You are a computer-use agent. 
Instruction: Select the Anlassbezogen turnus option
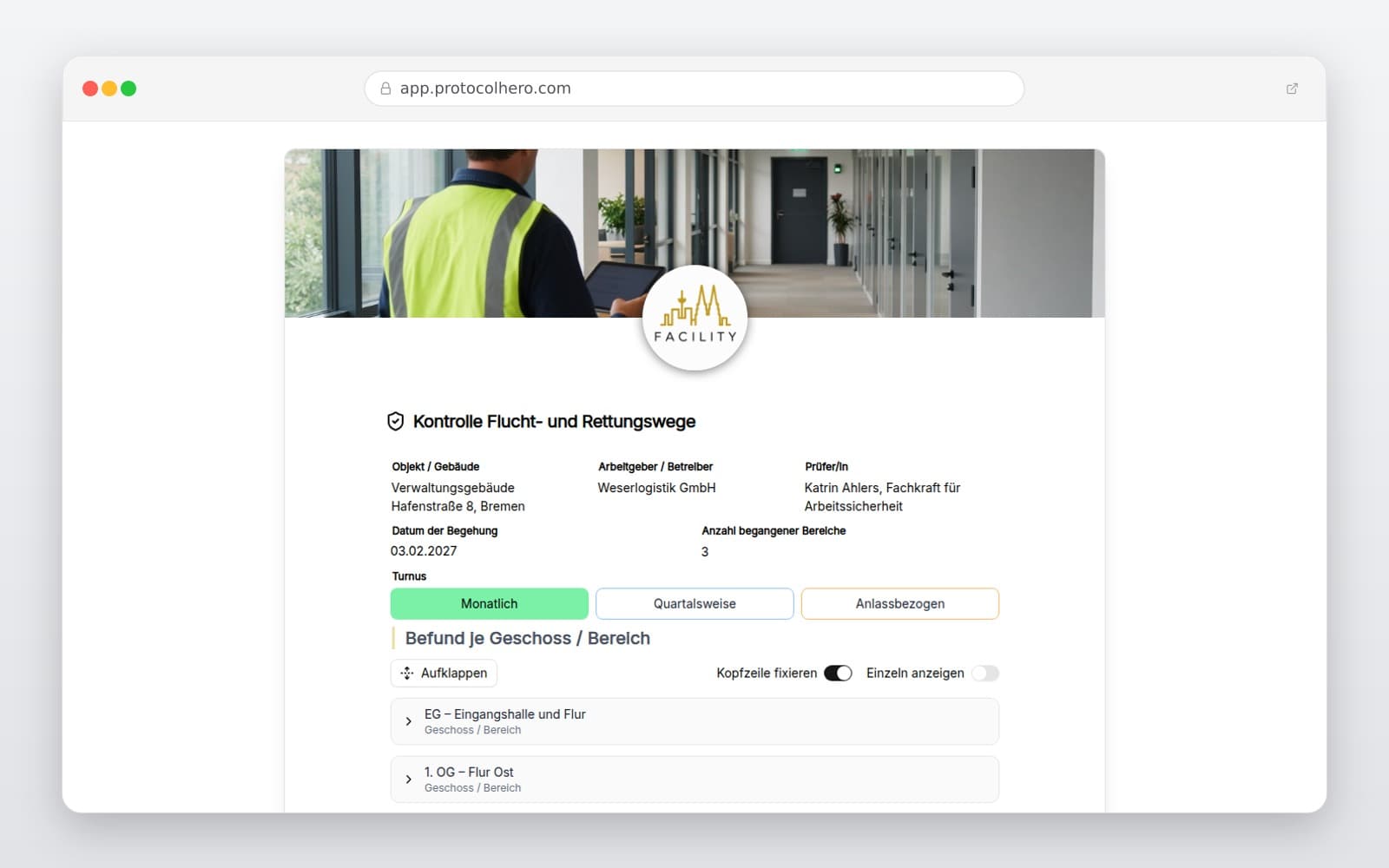[x=900, y=604]
